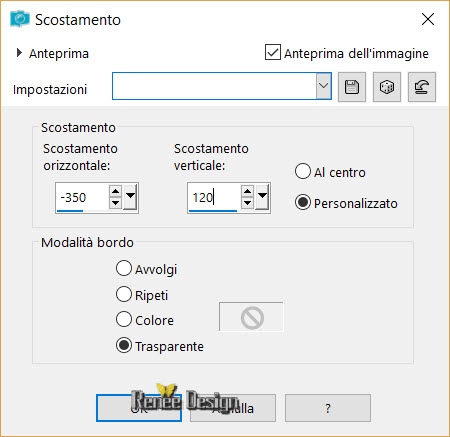Click the PaintShop Pro icon in the title bar
Screen dimensions: 450x437
tap(20, 19)
